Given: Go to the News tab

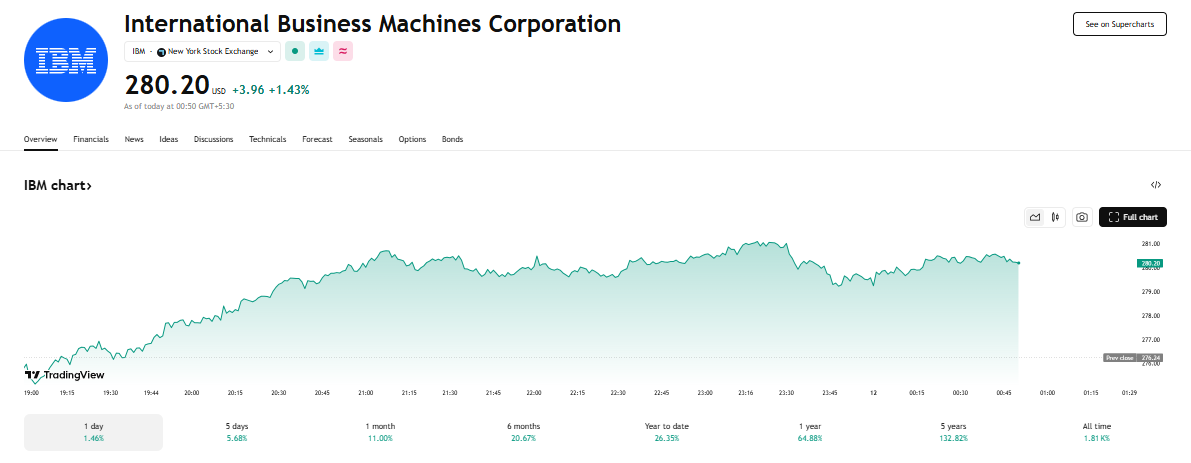Looking at the screenshot, I should pyautogui.click(x=134, y=140).
